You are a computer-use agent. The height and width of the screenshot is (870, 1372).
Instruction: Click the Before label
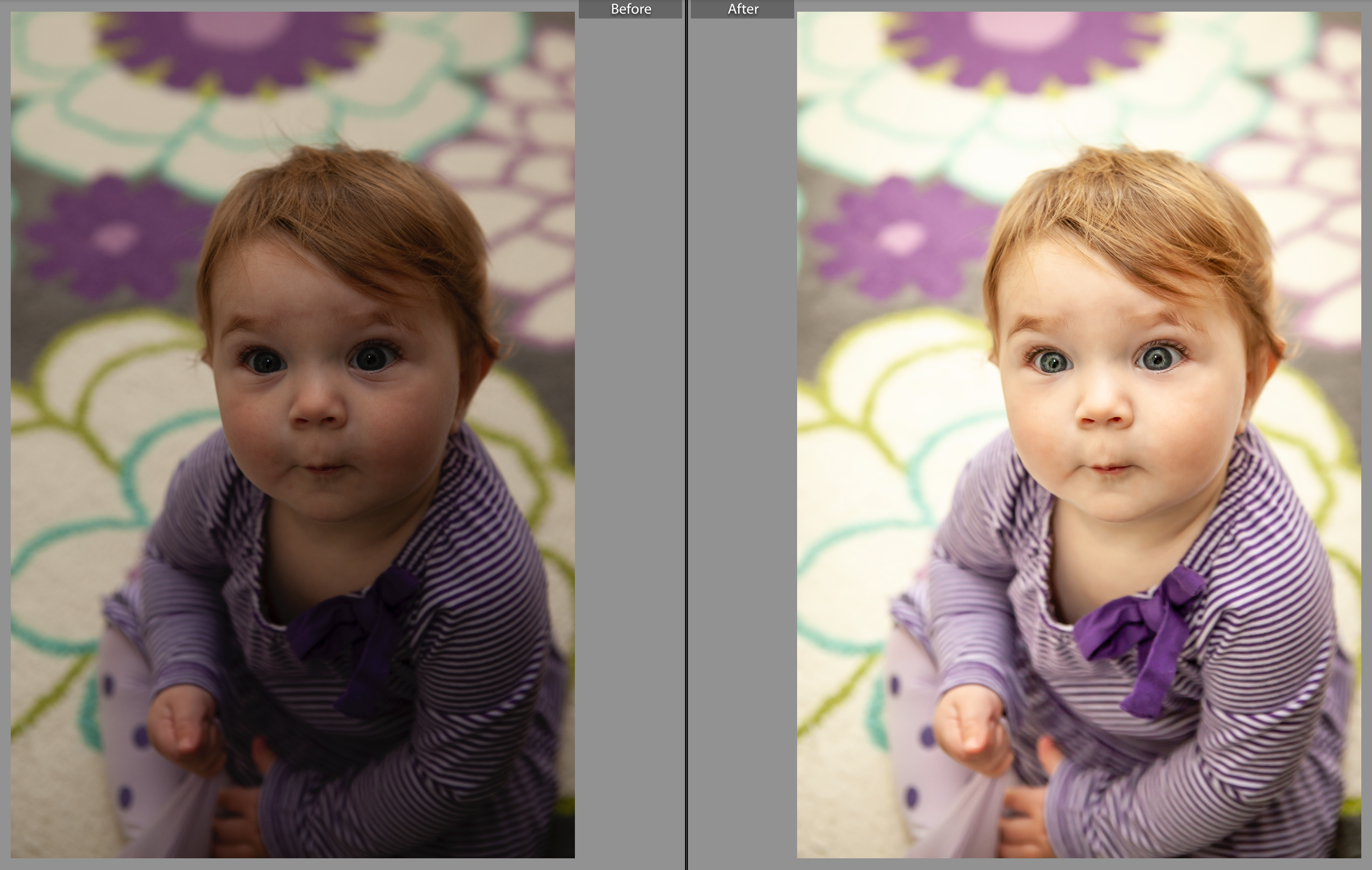[630, 9]
